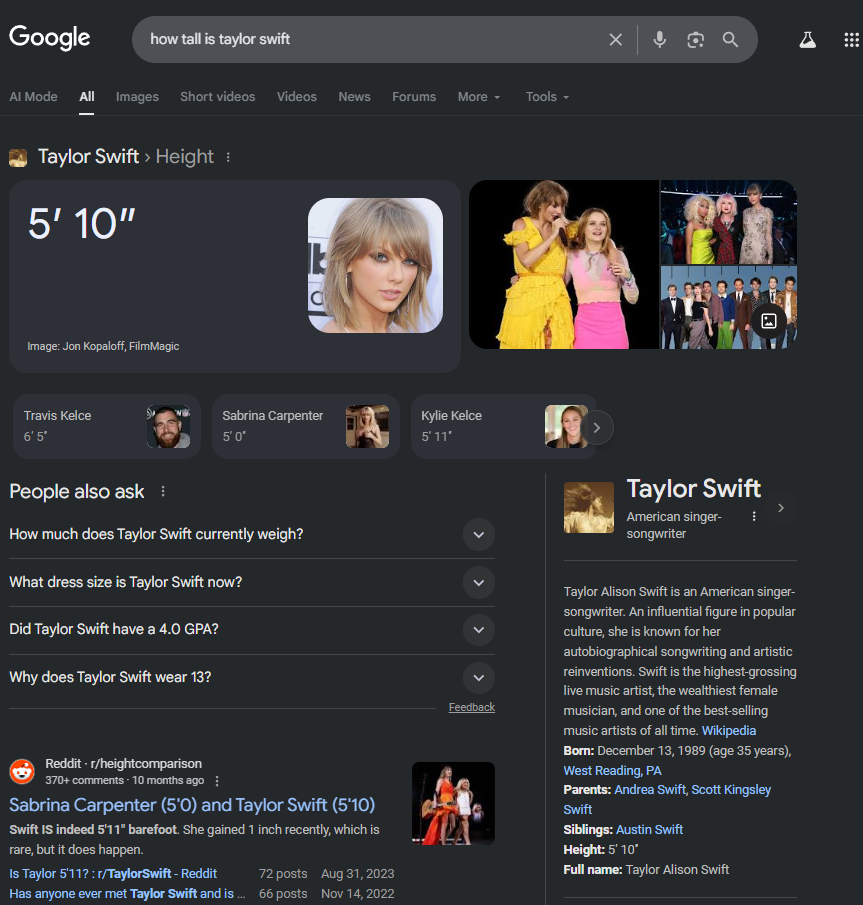
Task: Click the Feedback link
Action: [x=472, y=708]
